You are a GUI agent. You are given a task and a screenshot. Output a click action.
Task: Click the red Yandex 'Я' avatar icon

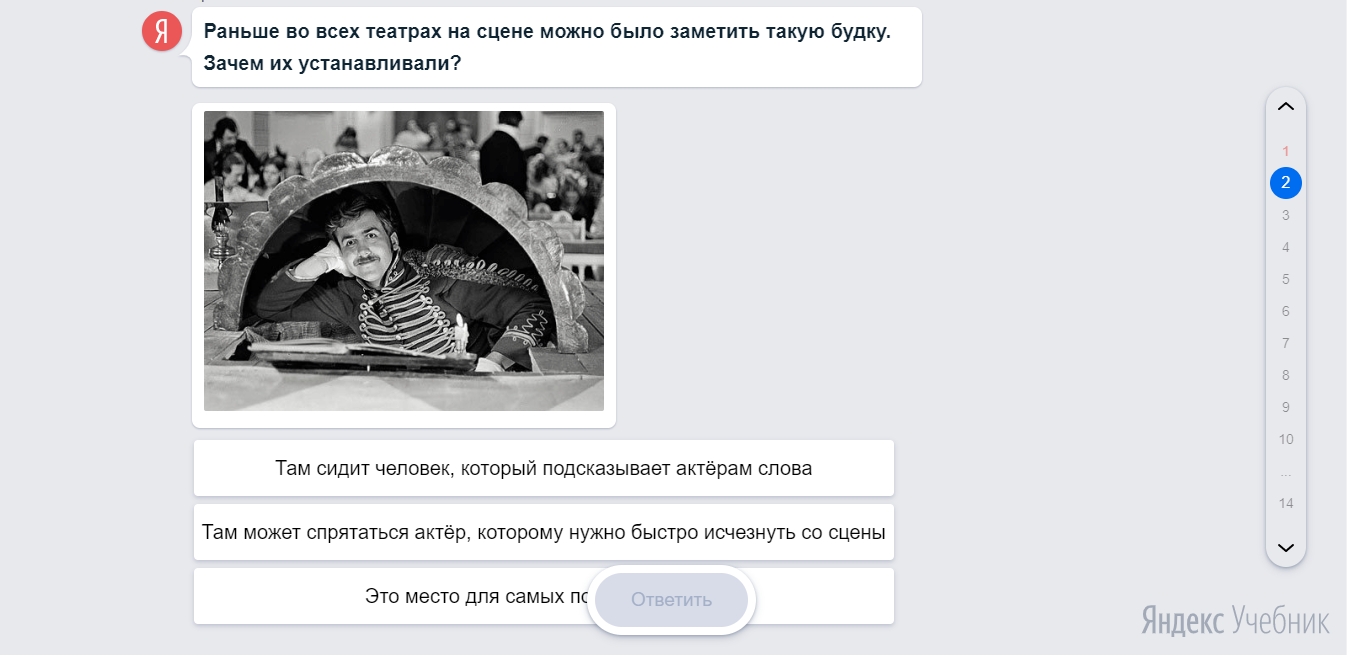click(161, 31)
